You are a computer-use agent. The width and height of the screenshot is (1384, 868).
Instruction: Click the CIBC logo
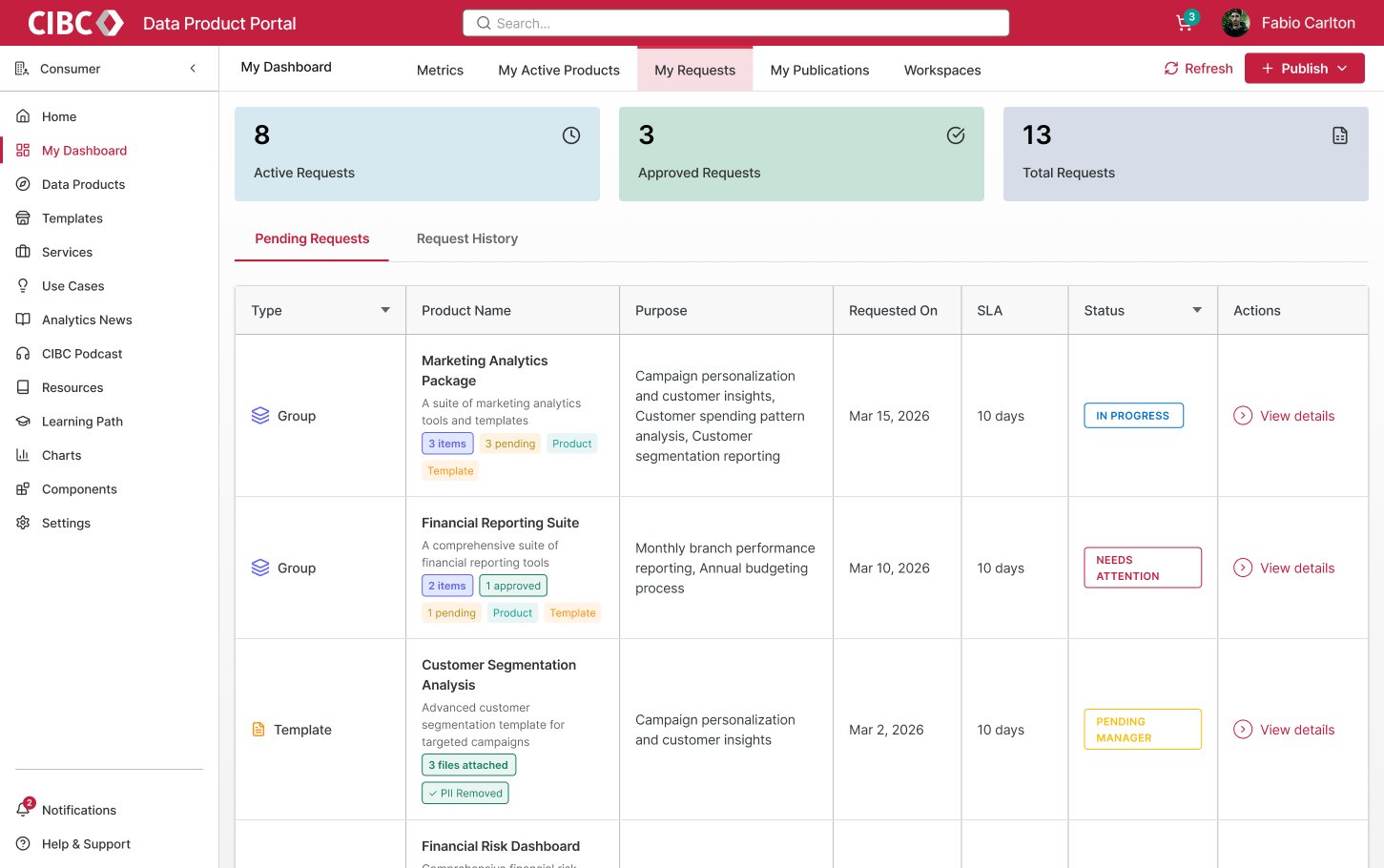(75, 23)
